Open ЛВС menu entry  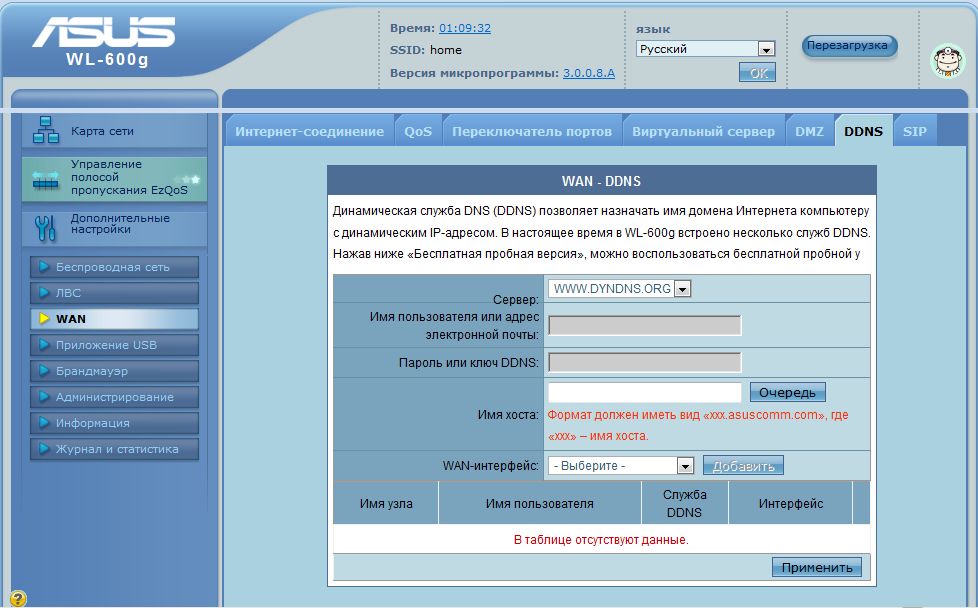point(115,292)
